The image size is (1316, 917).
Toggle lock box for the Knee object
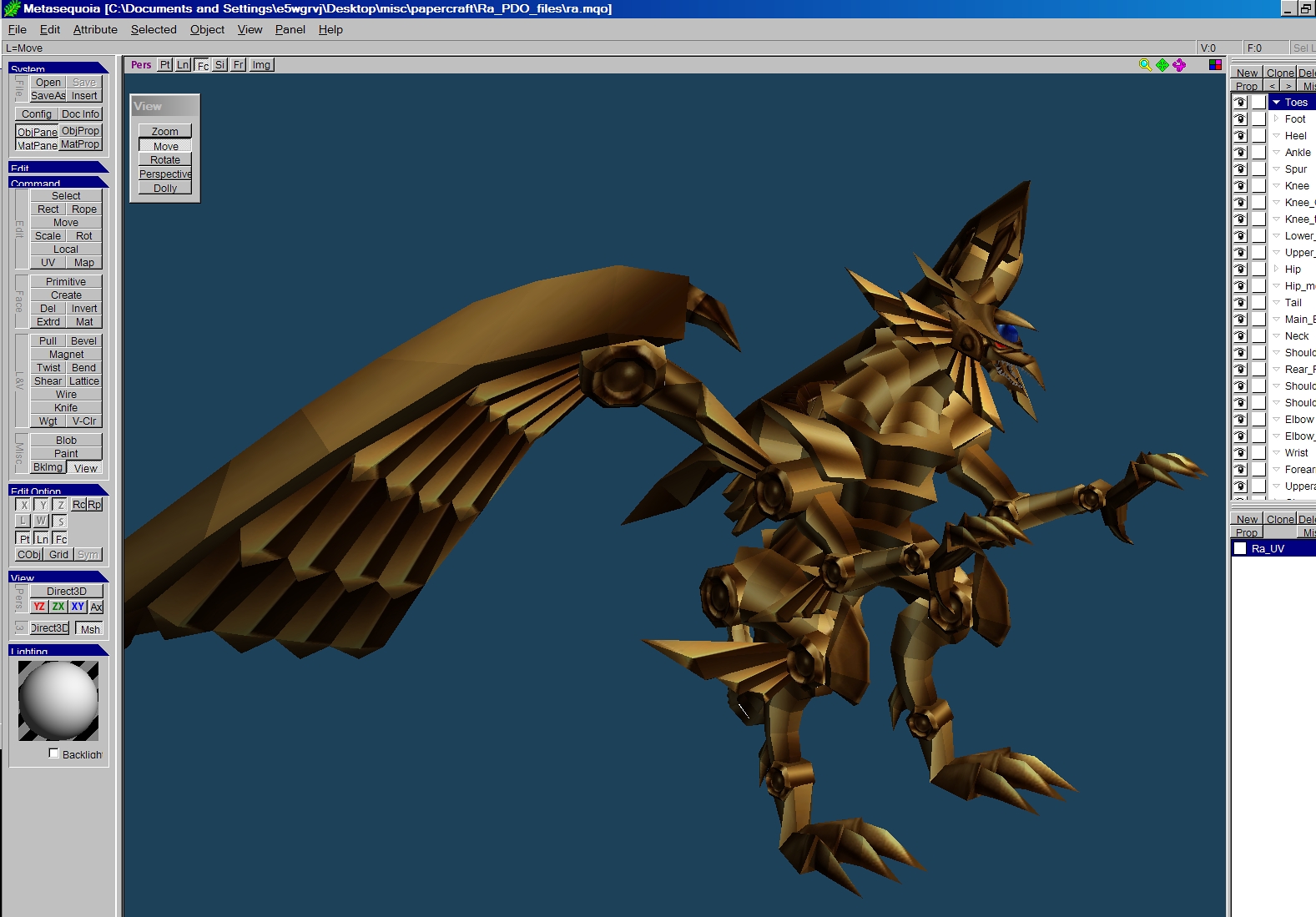click(1258, 185)
